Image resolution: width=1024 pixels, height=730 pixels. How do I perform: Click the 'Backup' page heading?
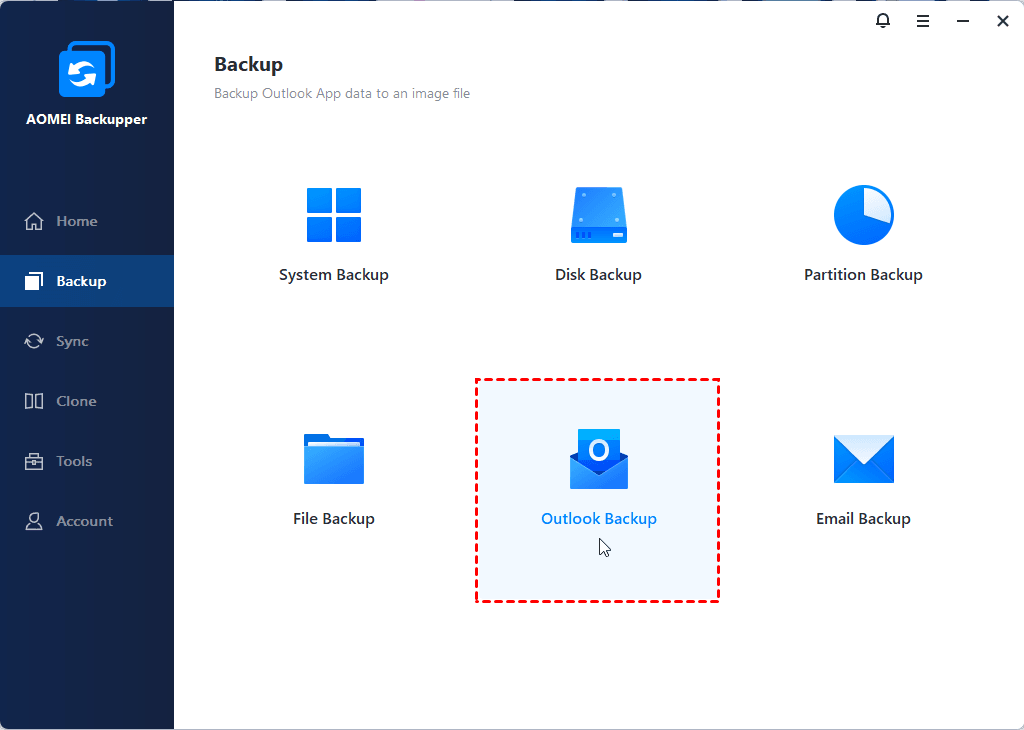[x=249, y=65]
